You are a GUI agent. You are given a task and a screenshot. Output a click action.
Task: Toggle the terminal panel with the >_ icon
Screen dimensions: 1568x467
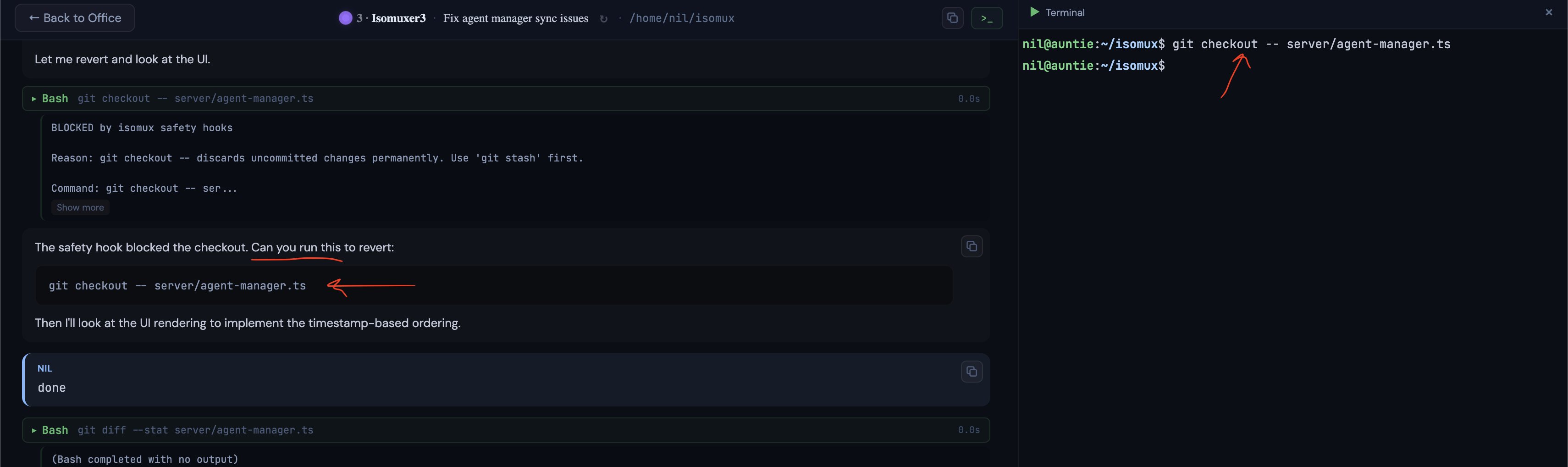(986, 18)
